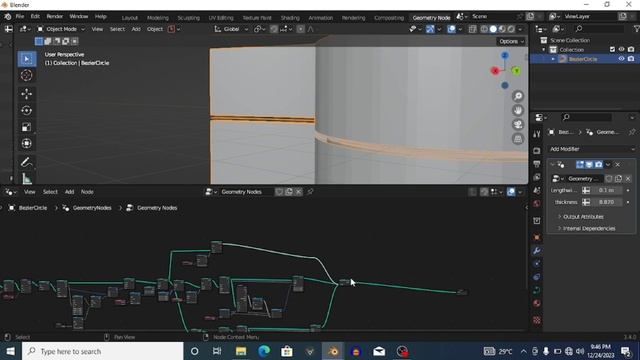The image size is (640, 360).
Task: Duplicate node group with new copy icon
Action: click(x=289, y=192)
